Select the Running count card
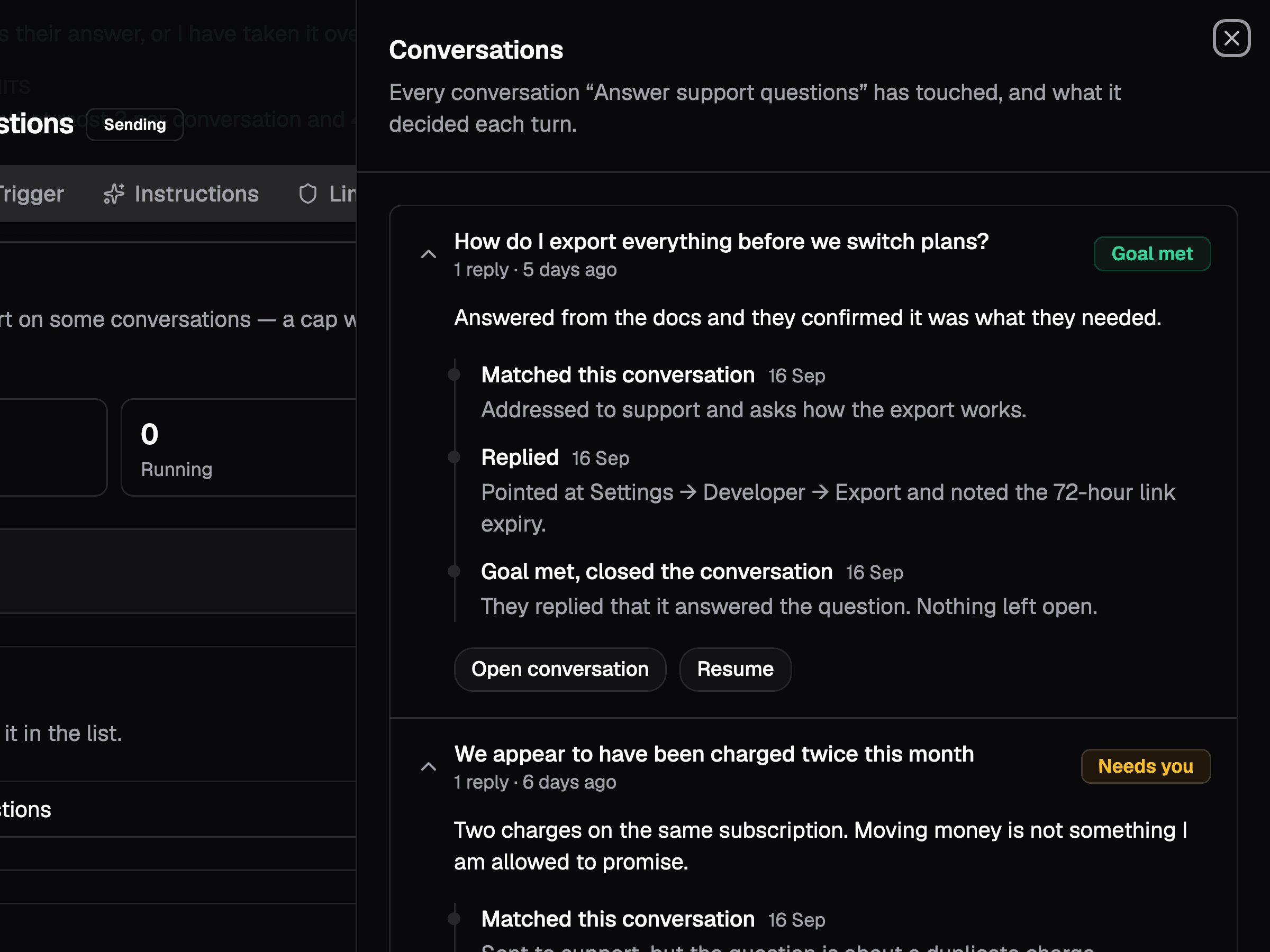This screenshot has height=952, width=1270. click(x=239, y=447)
